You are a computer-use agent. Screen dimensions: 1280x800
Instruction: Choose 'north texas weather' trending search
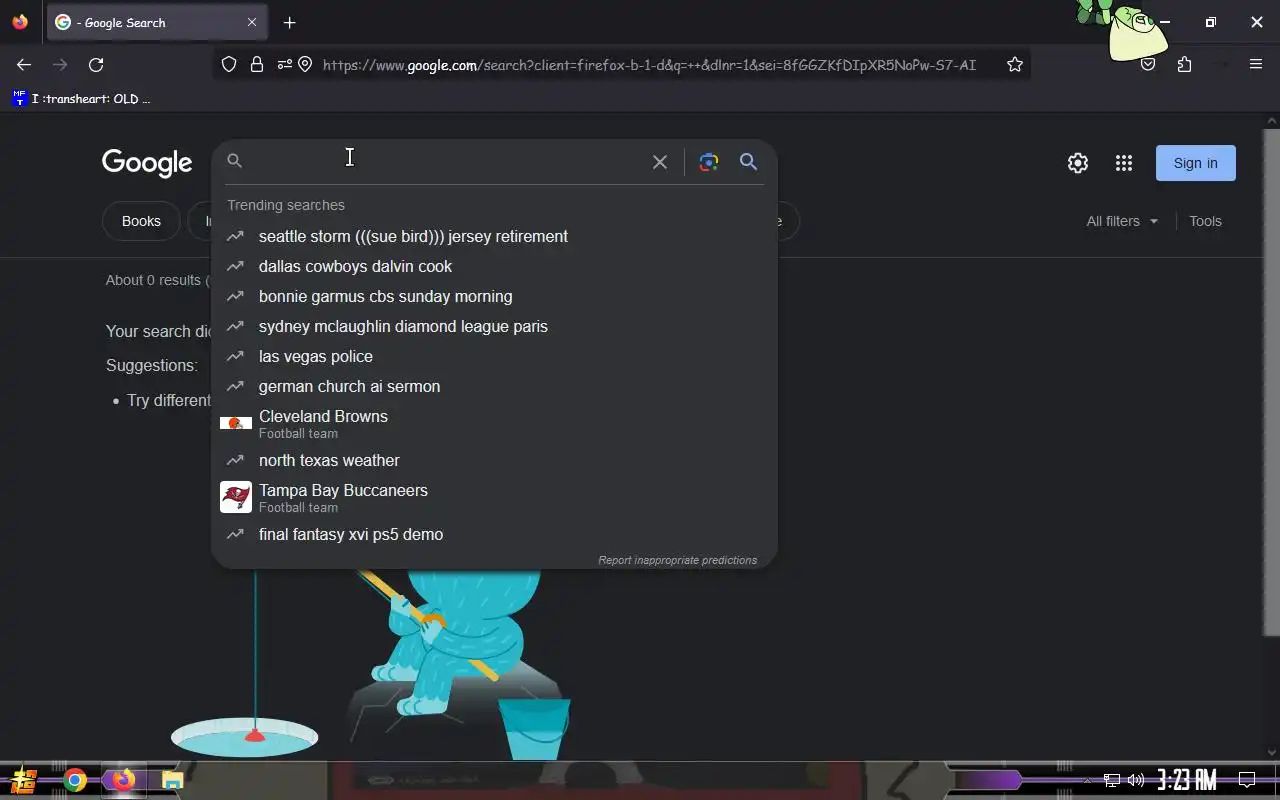[494, 460]
